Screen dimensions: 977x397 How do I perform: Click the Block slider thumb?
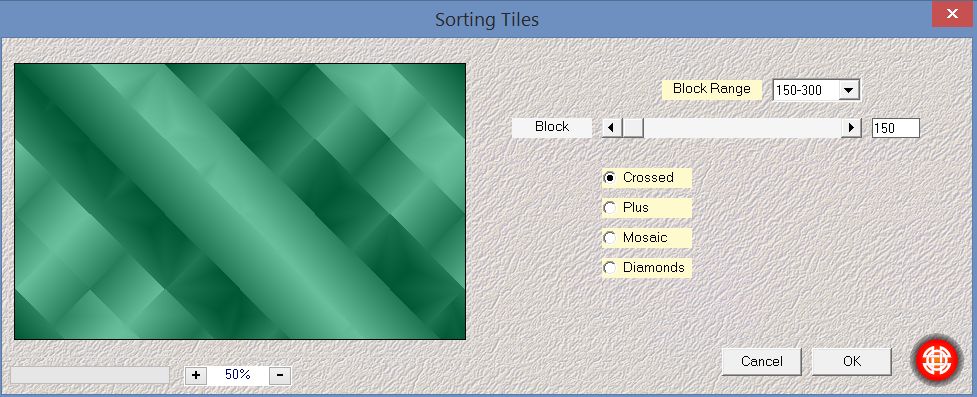point(633,128)
